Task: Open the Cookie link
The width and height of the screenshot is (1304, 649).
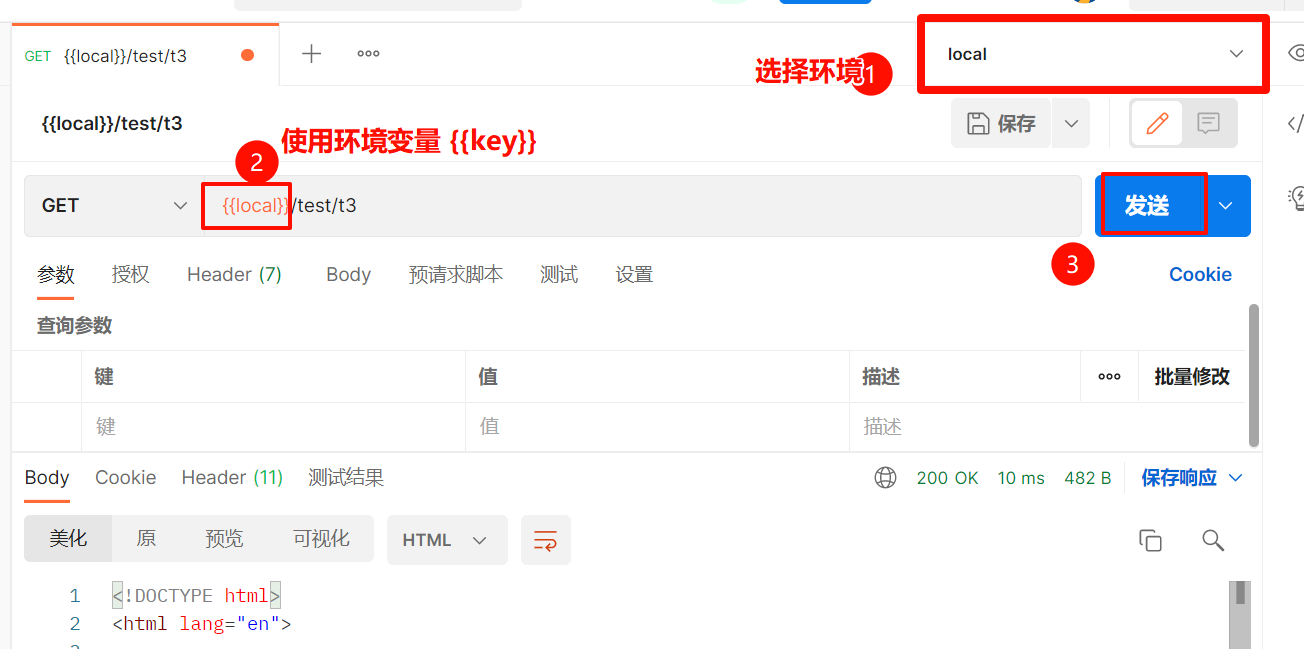Action: (1200, 275)
